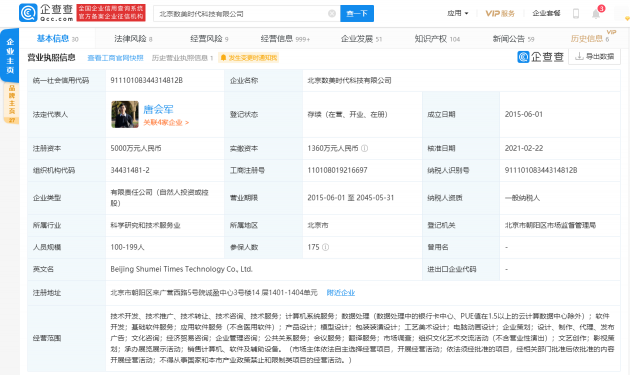The width and height of the screenshot is (630, 375).
Task: Open 企业套餐 in the header
Action: pyautogui.click(x=546, y=13)
